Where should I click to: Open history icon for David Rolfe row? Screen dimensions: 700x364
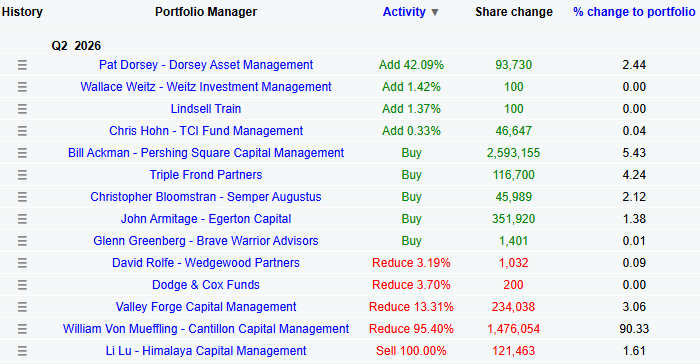[x=22, y=263]
